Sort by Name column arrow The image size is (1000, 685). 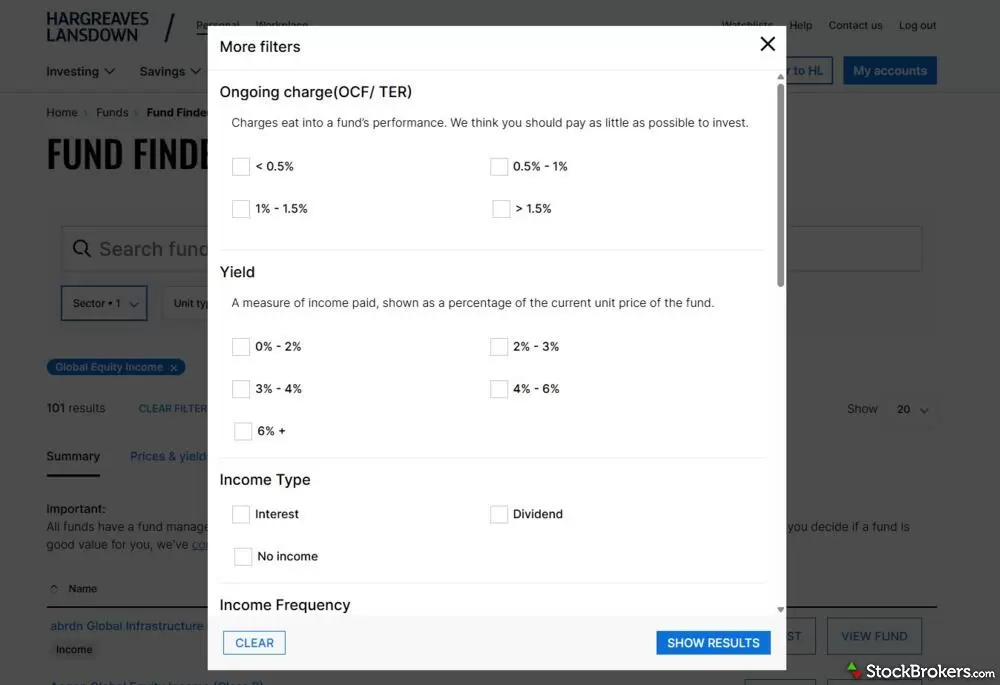click(53, 589)
